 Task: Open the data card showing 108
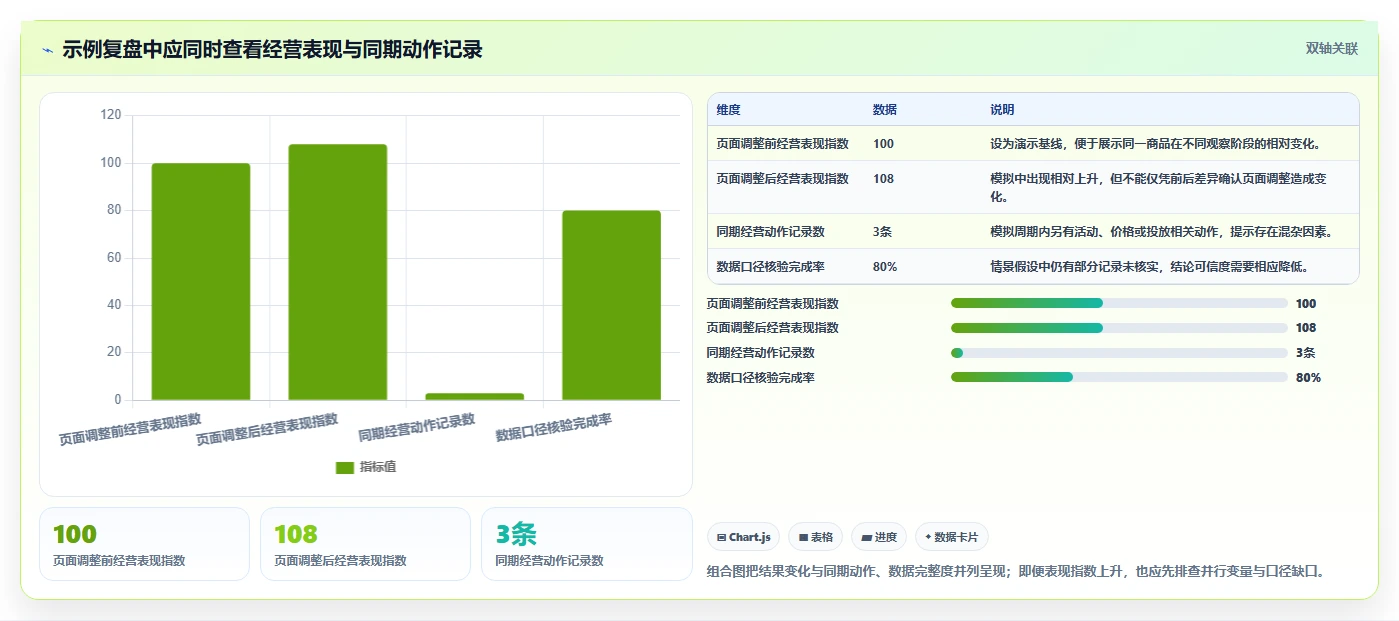click(365, 544)
